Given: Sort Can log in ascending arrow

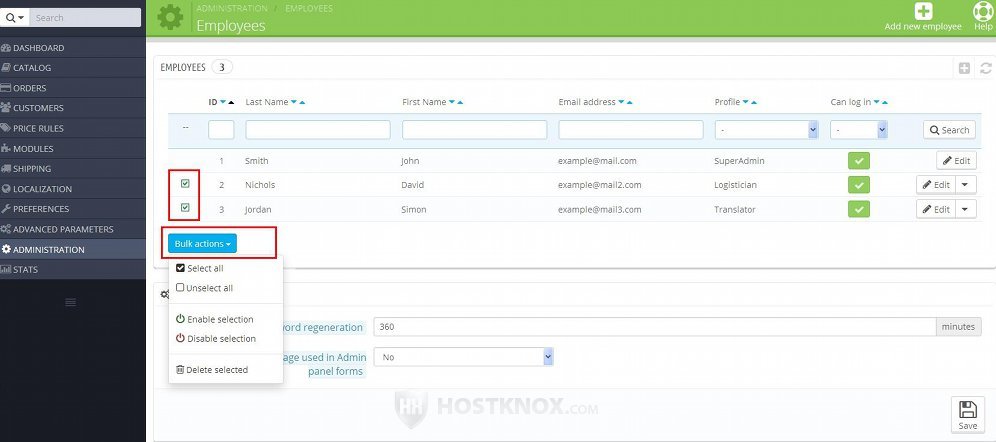Looking at the screenshot, I should [885, 102].
